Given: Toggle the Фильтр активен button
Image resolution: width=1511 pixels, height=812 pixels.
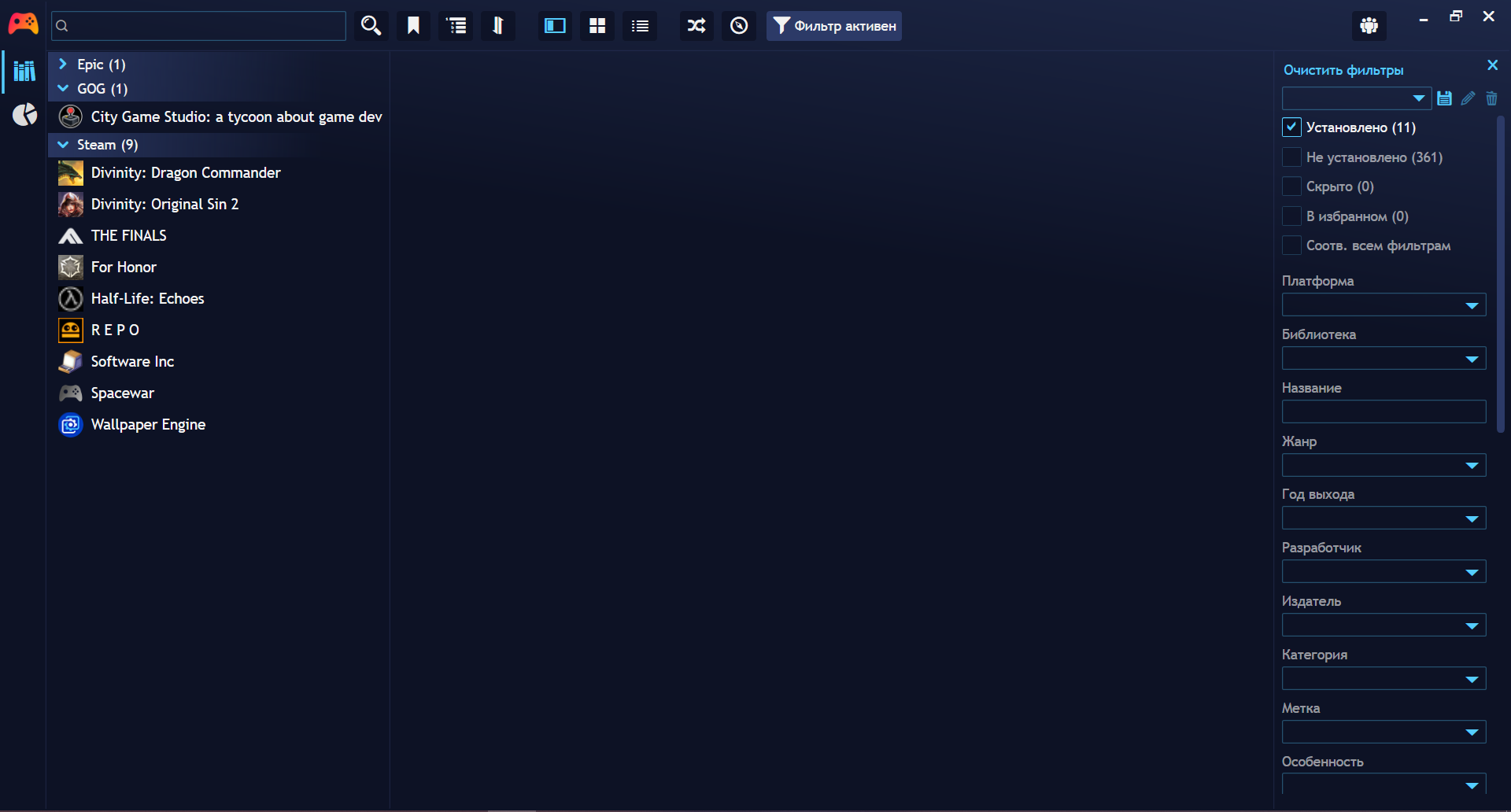Looking at the screenshot, I should click(x=834, y=26).
